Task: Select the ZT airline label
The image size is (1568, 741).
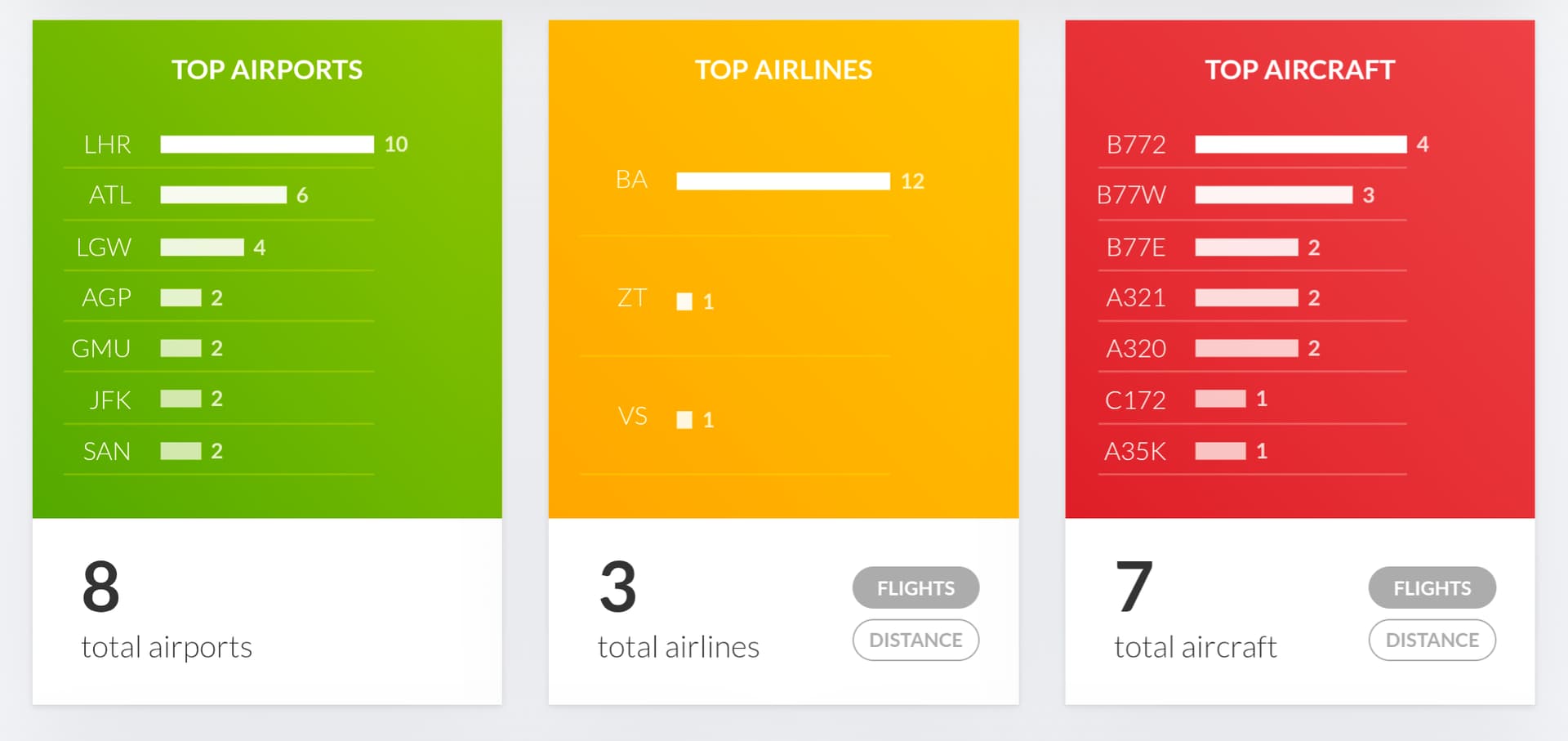Action: coord(632,298)
